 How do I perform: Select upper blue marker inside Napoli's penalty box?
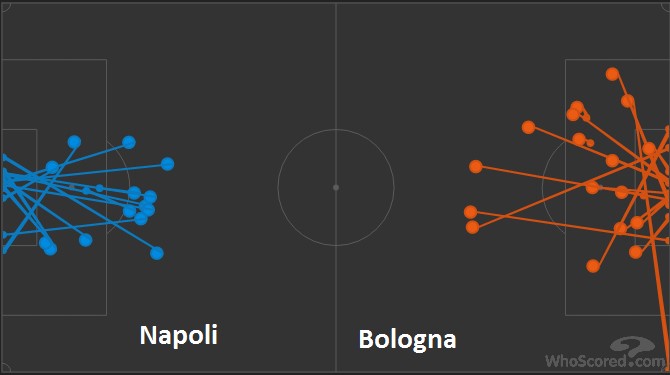(x=74, y=142)
